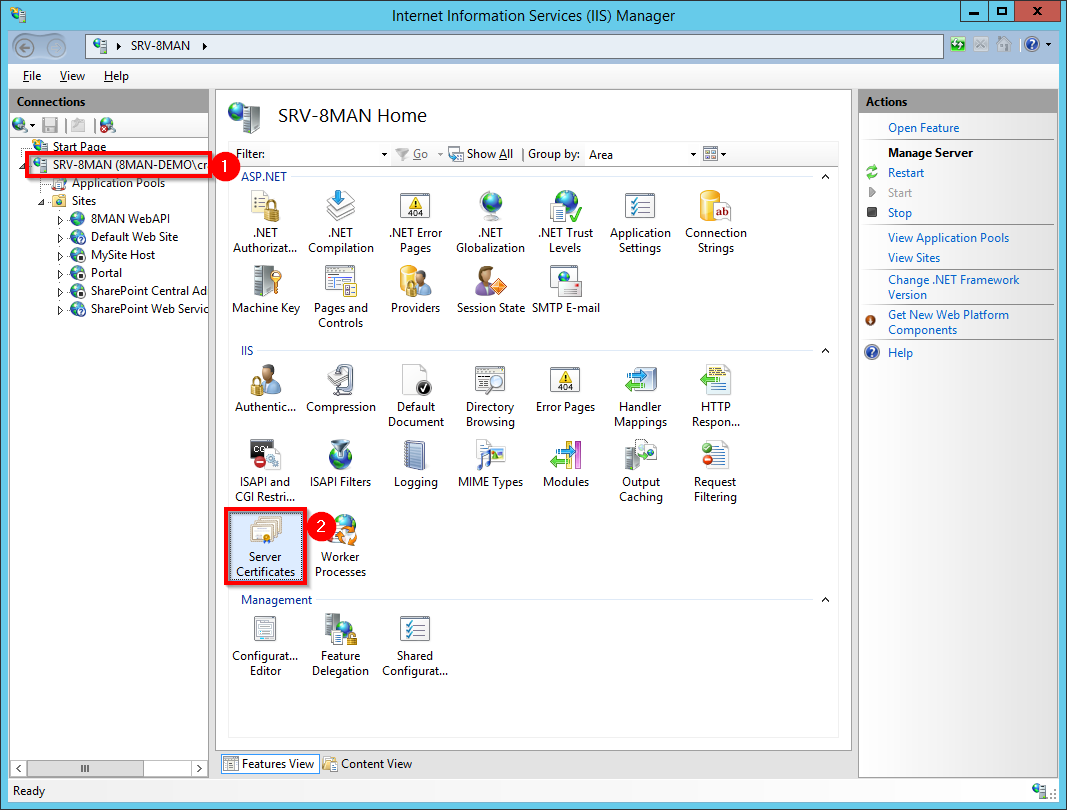The image size is (1067, 810).
Task: Open Pages and Controls feature
Action: (x=340, y=297)
